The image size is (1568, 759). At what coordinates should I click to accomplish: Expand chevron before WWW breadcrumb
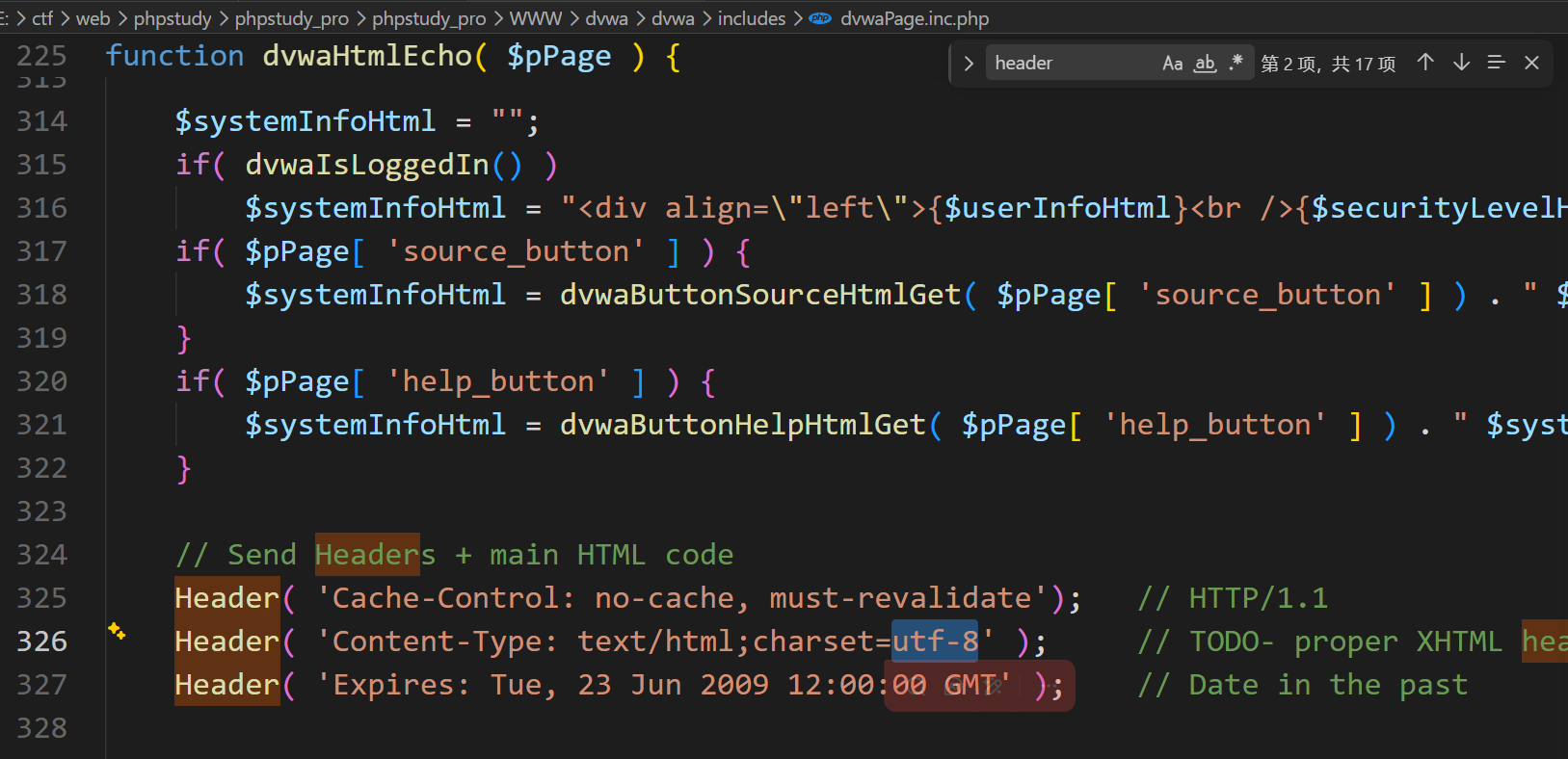pos(498,18)
